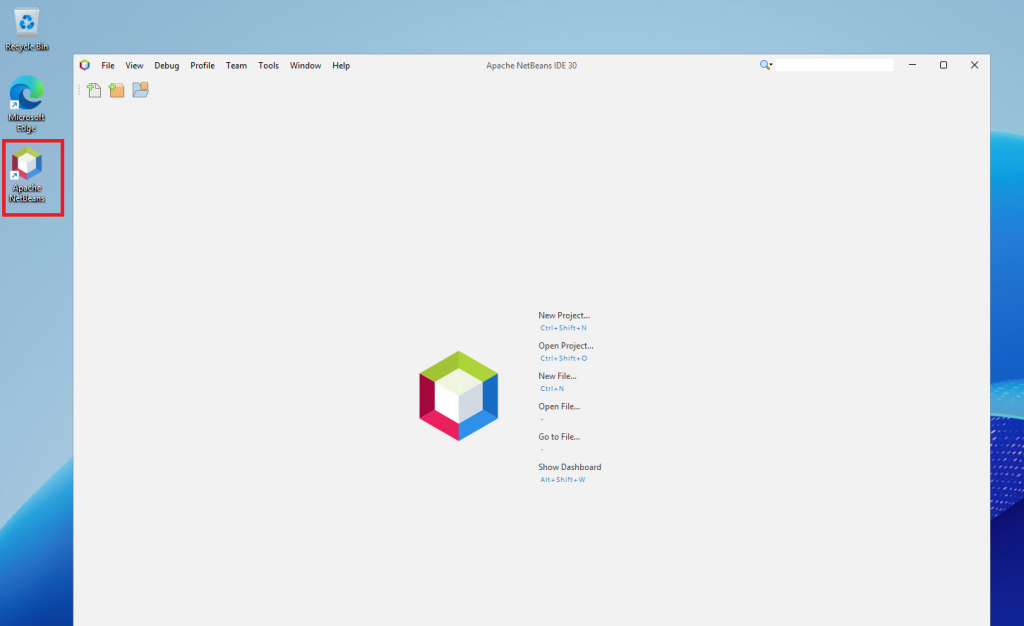This screenshot has height=626, width=1024.
Task: Click the Open Project... link
Action: click(x=566, y=346)
